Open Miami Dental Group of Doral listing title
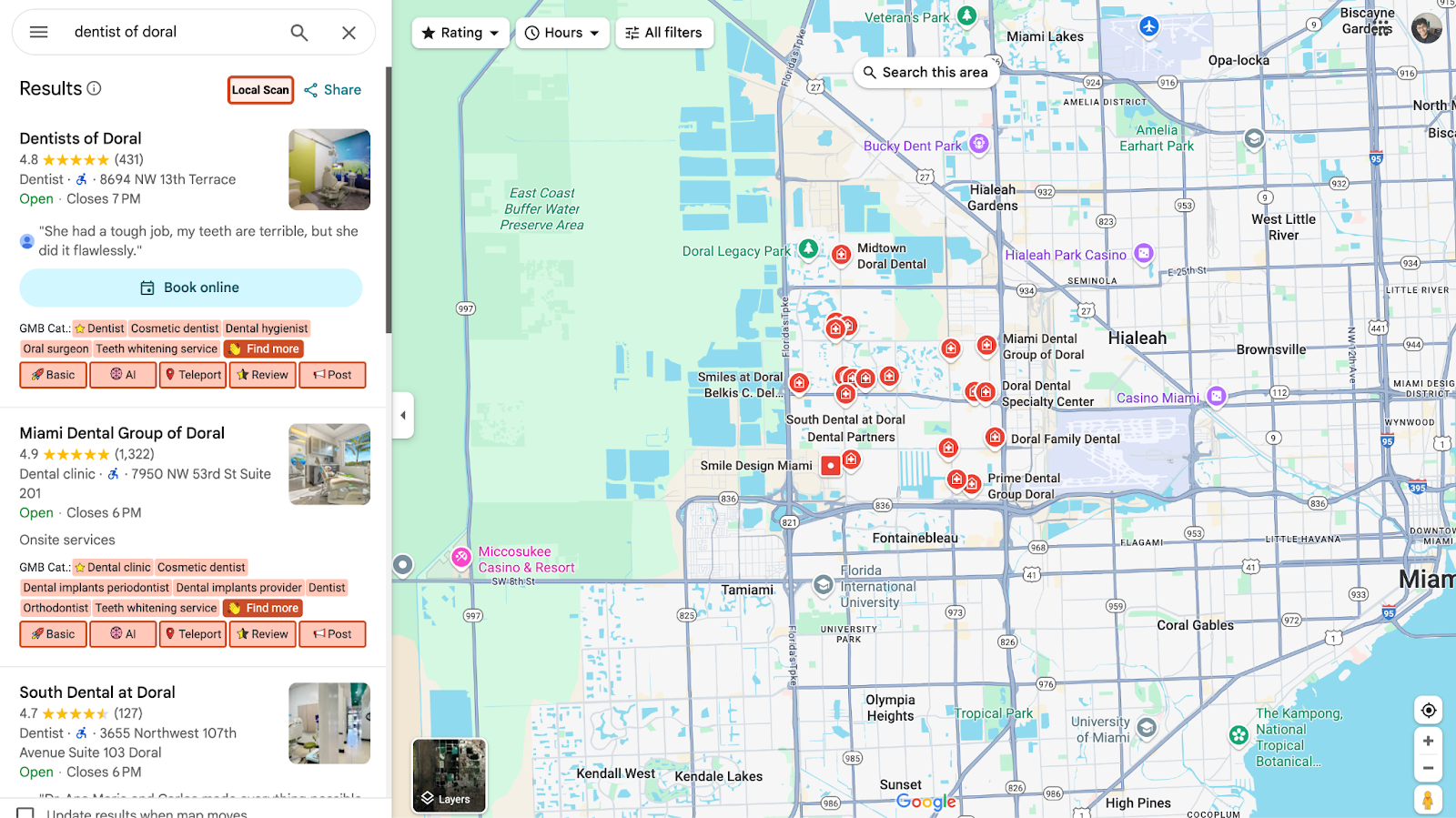This screenshot has width=1456, height=818. pos(122,433)
